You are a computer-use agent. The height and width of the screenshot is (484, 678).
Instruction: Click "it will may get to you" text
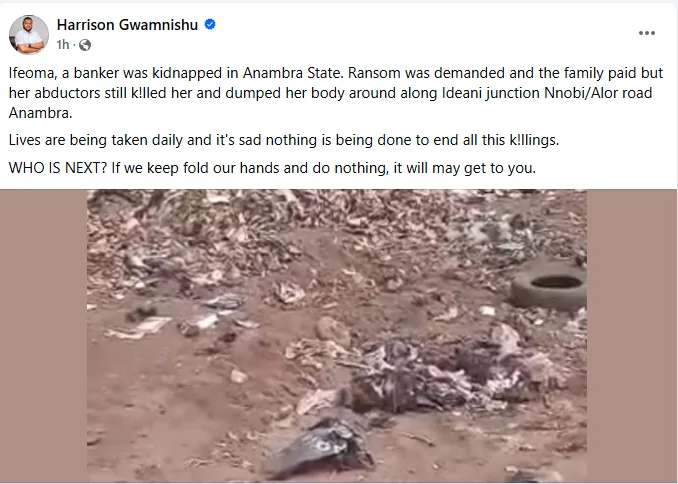(x=464, y=168)
